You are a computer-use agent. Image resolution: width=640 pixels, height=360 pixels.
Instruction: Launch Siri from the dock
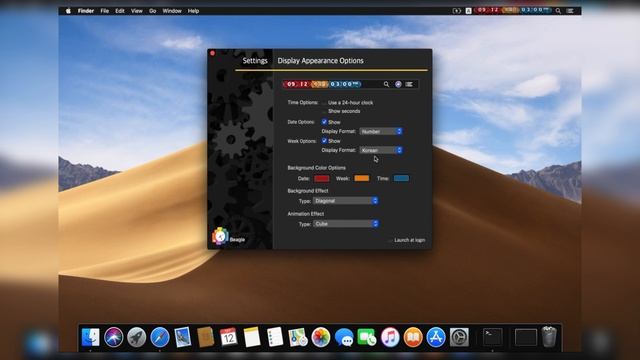point(113,338)
